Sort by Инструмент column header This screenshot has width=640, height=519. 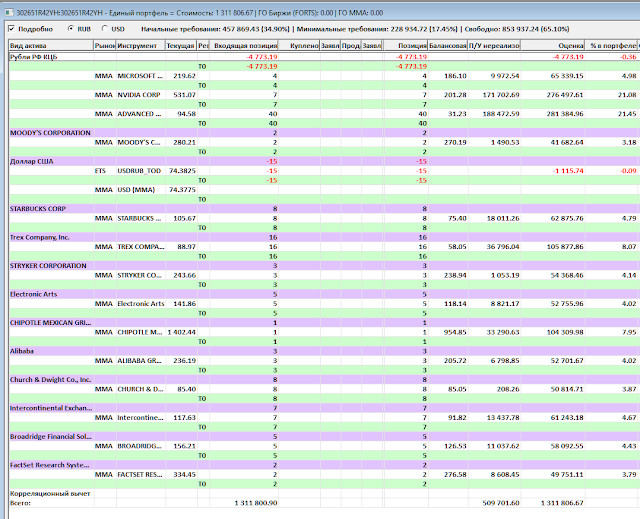(x=140, y=46)
